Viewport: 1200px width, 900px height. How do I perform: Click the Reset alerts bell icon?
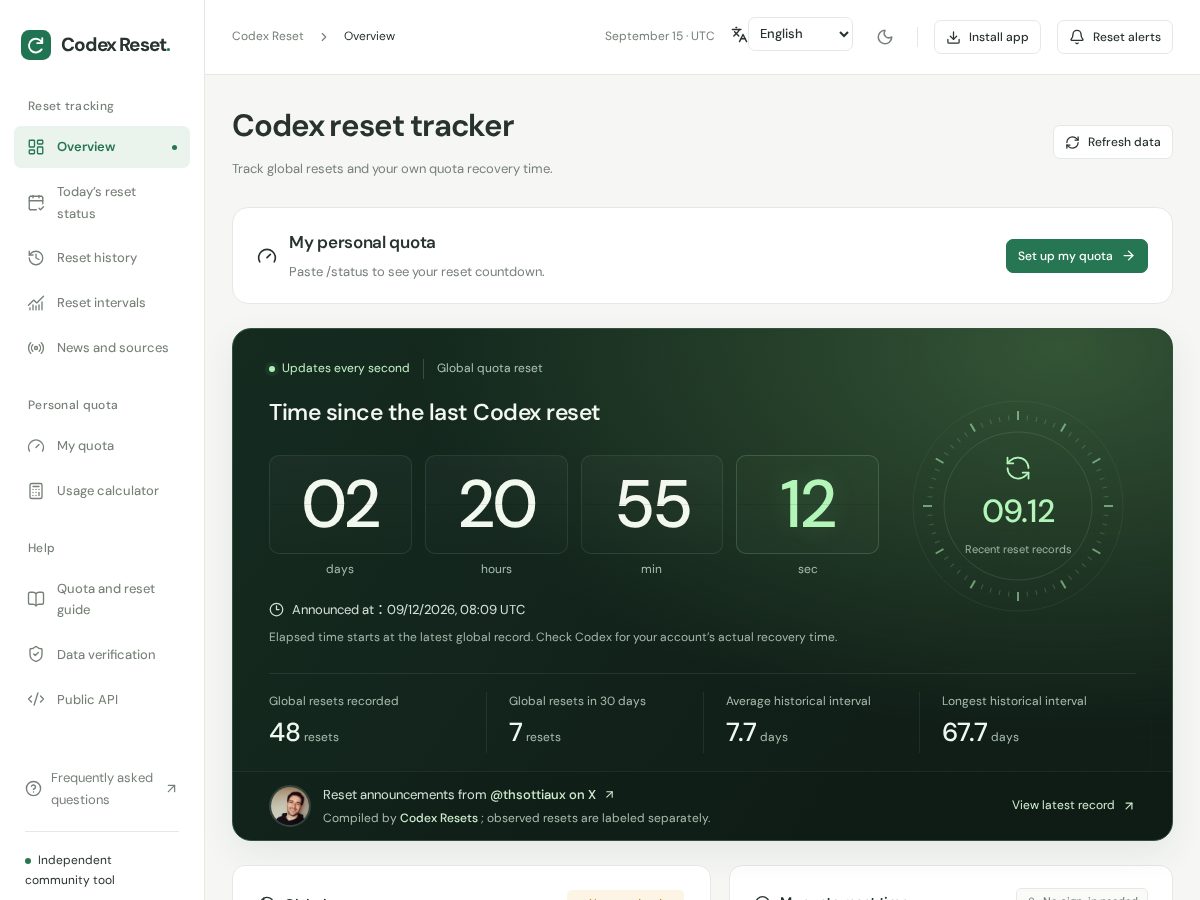point(1077,37)
